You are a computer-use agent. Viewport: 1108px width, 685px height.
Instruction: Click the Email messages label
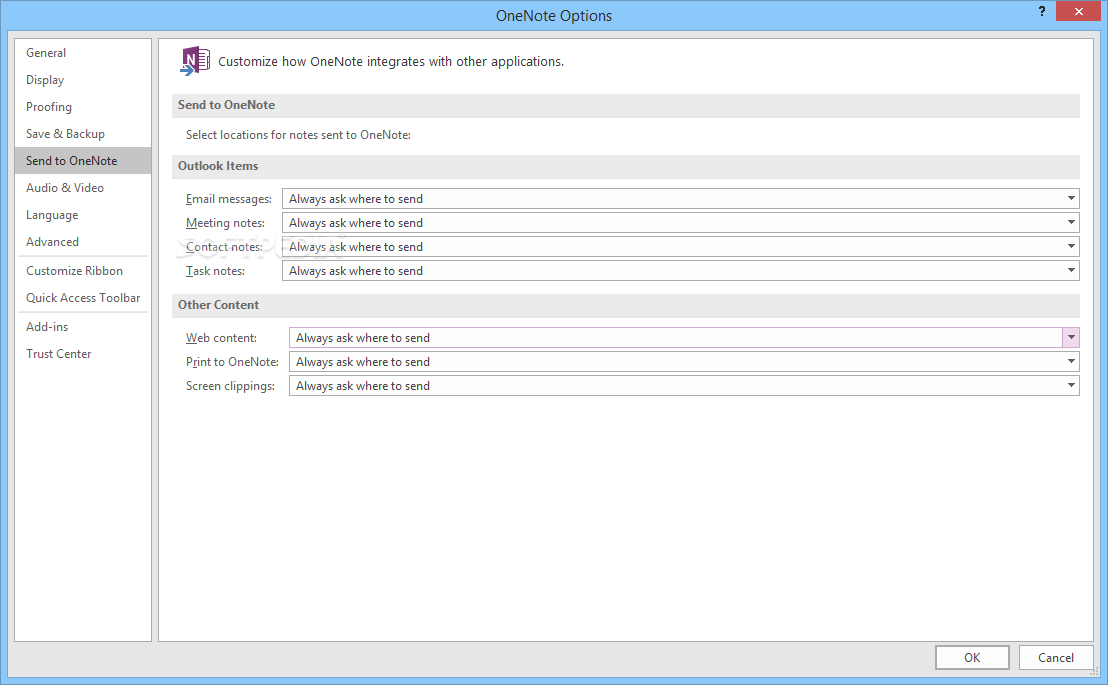tap(229, 199)
